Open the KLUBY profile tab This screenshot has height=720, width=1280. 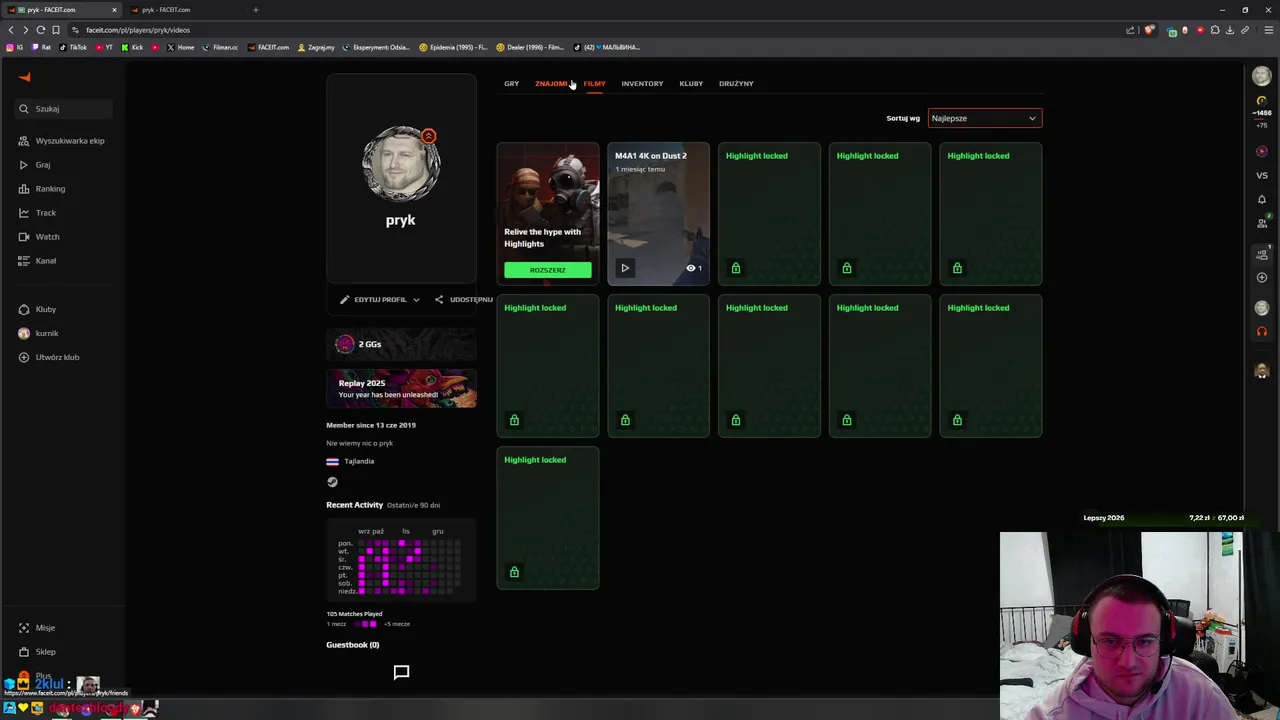coord(691,84)
